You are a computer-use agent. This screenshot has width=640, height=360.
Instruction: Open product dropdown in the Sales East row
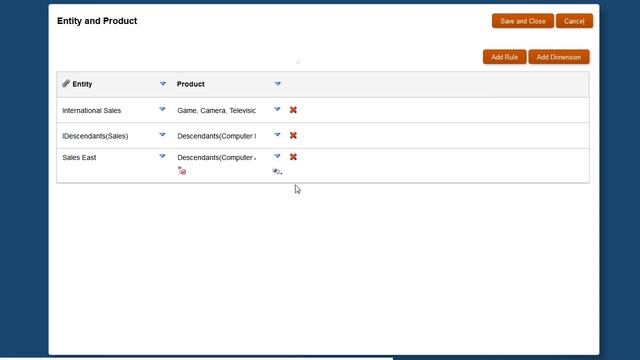277,156
